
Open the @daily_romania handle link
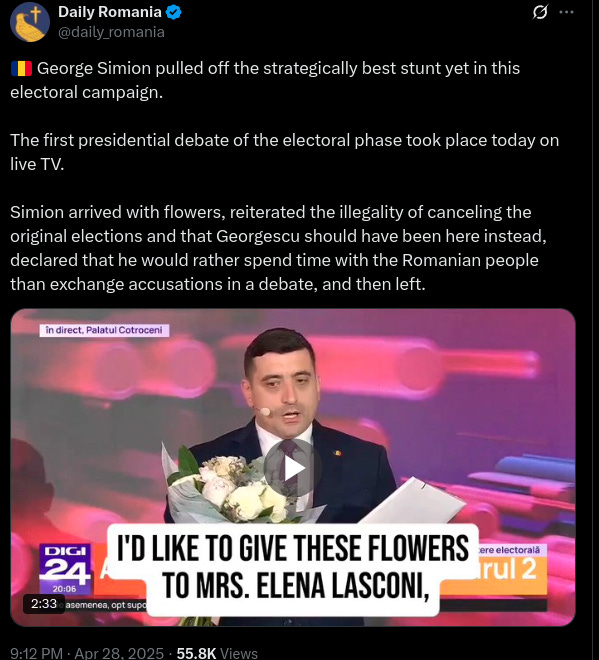tap(111, 32)
